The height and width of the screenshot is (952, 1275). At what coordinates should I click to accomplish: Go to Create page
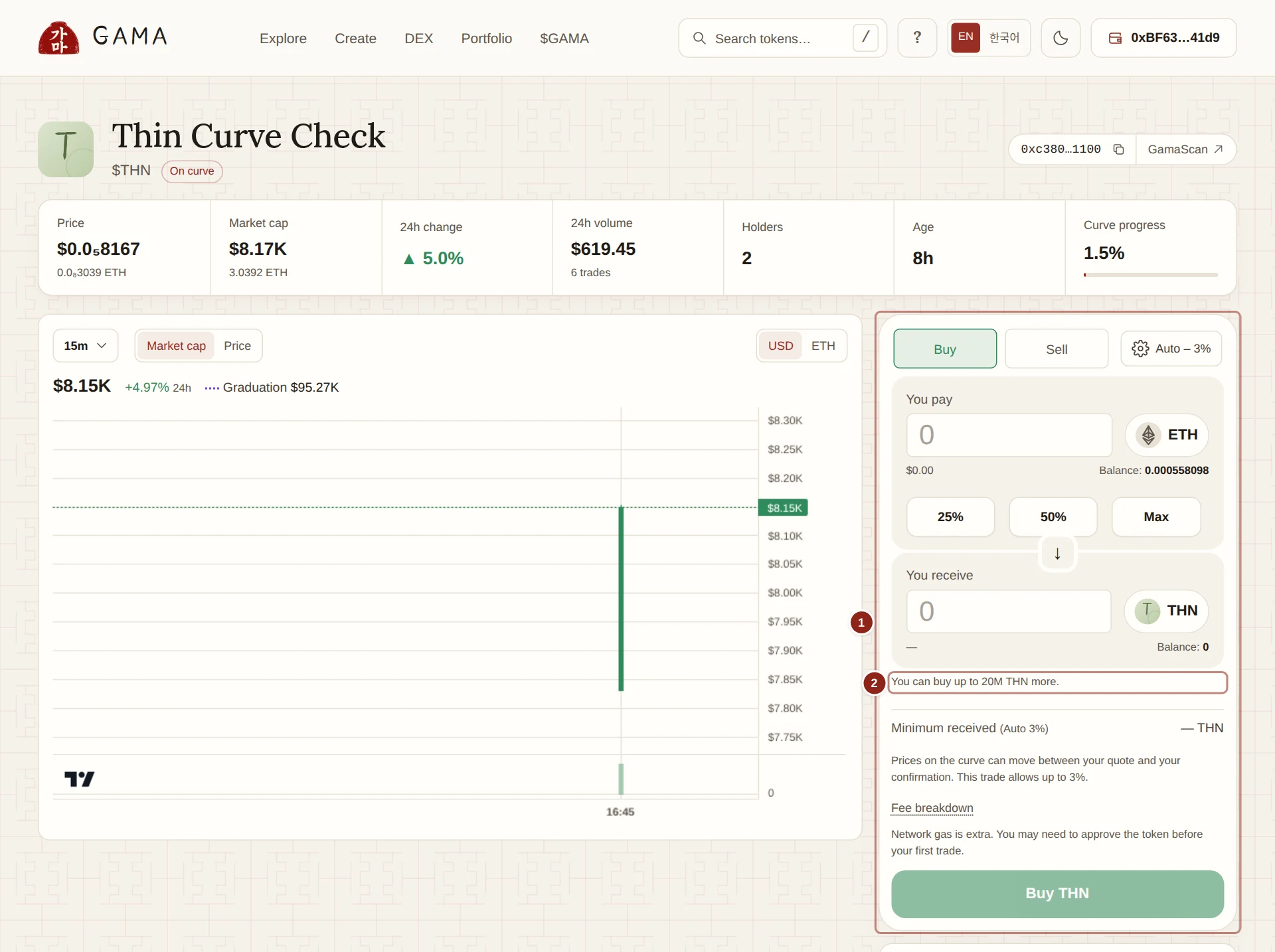pos(355,39)
